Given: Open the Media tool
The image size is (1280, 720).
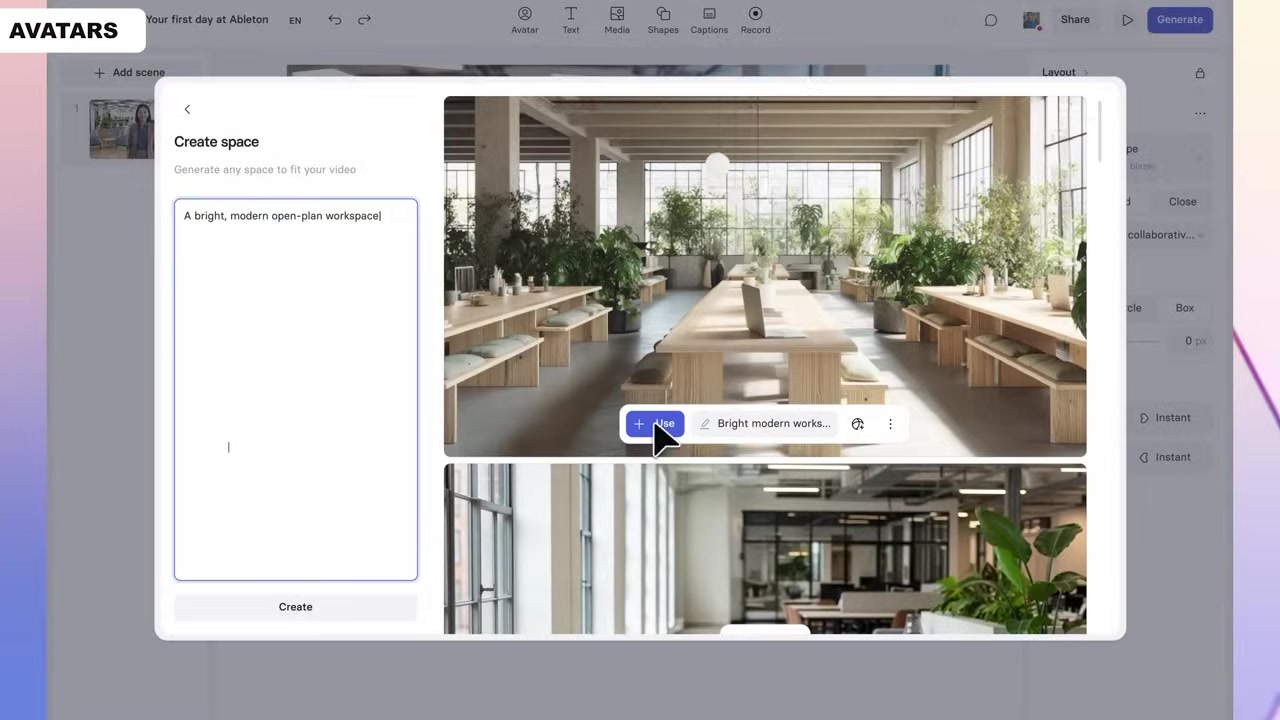Looking at the screenshot, I should (617, 20).
